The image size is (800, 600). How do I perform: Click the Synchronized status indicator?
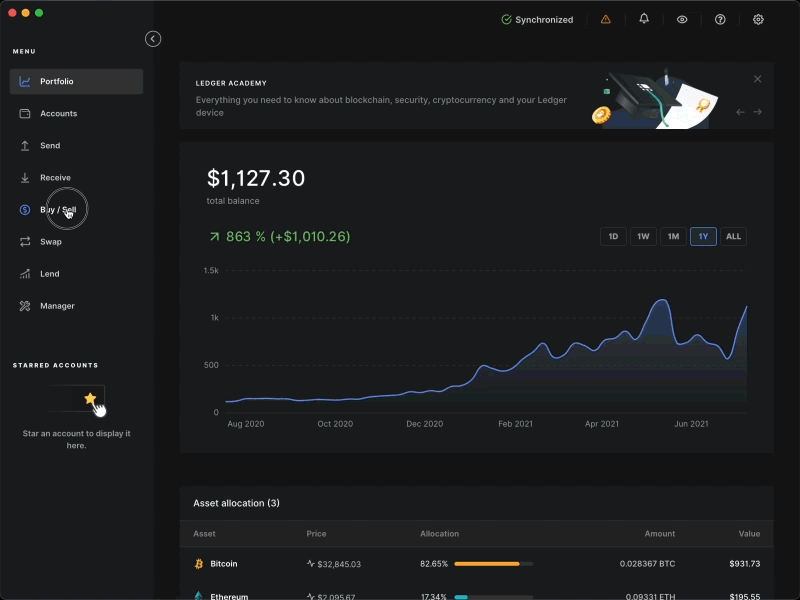point(537,19)
